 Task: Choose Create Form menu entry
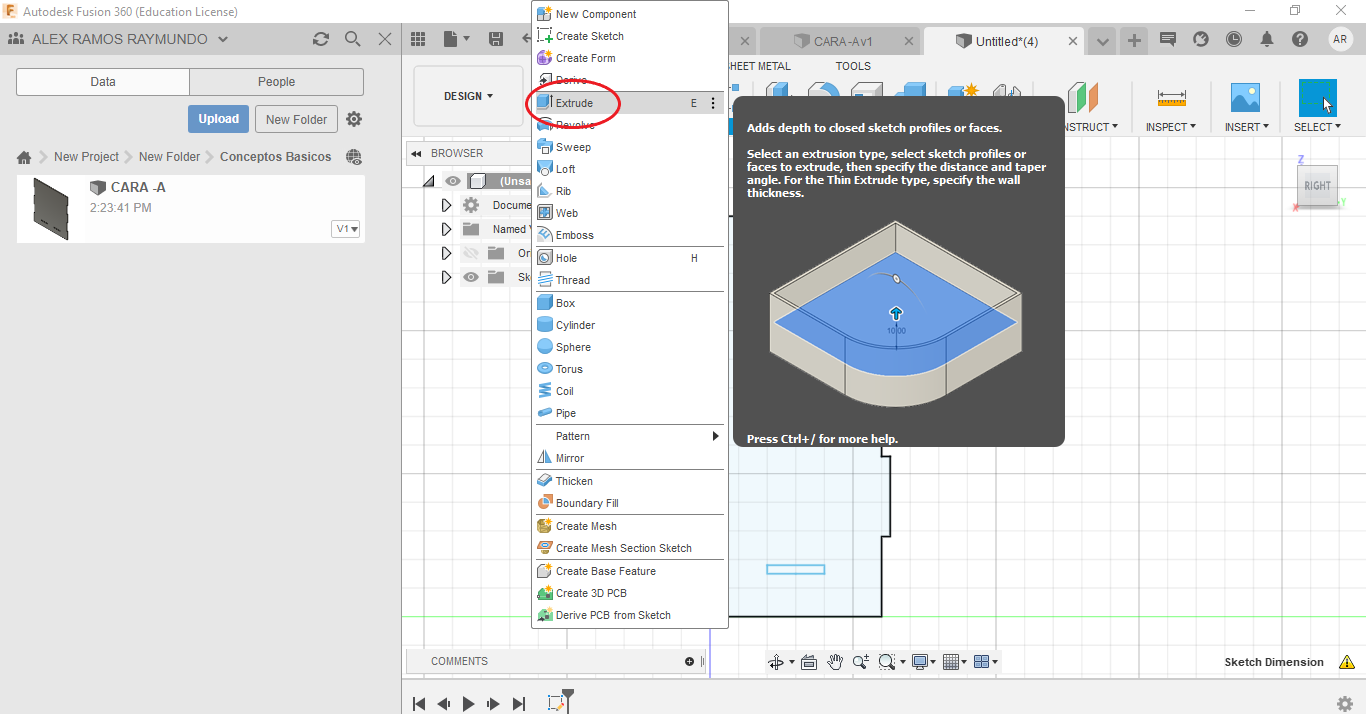pos(629,58)
